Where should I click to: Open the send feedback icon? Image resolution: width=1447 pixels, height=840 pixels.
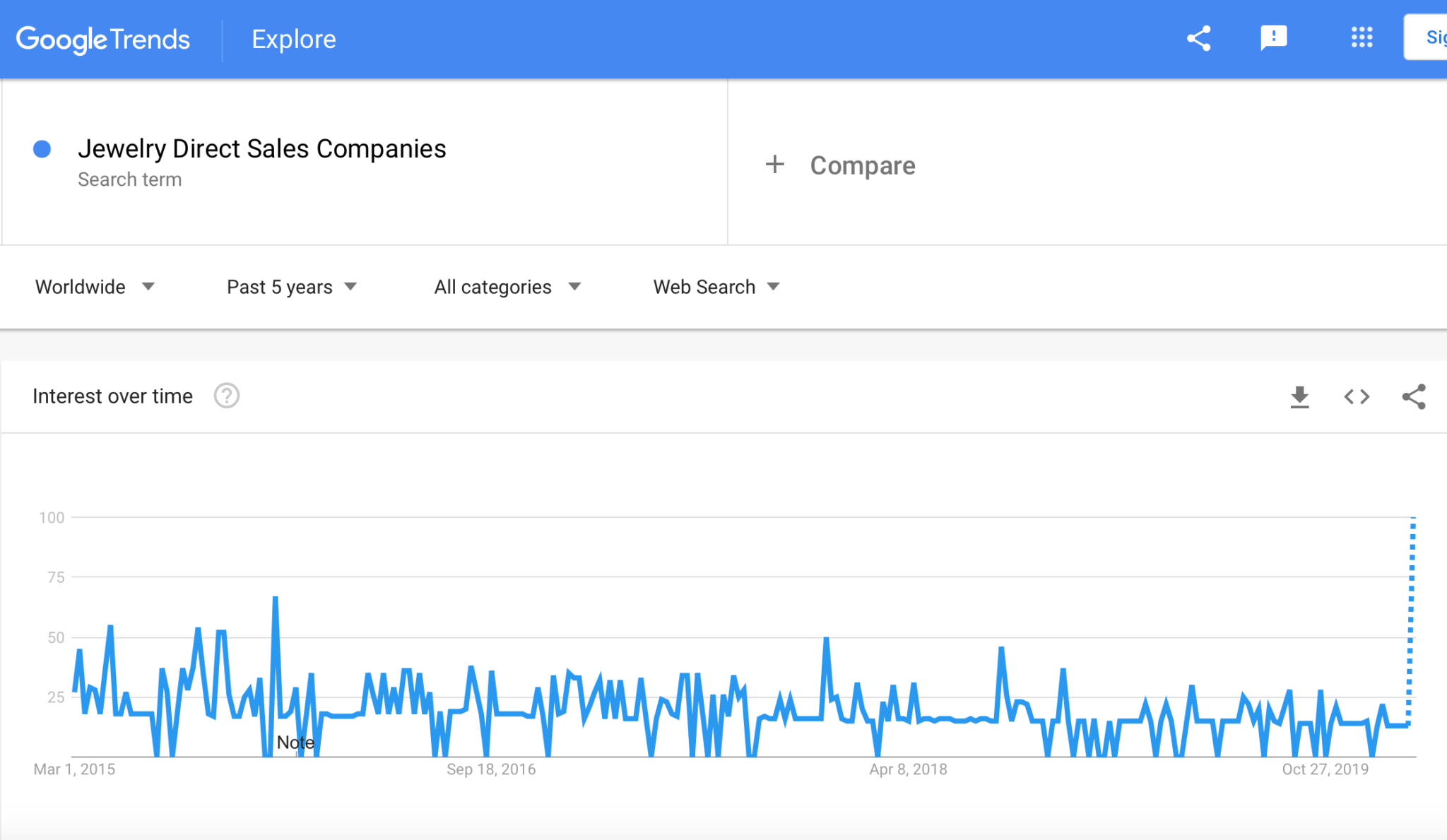point(1273,38)
